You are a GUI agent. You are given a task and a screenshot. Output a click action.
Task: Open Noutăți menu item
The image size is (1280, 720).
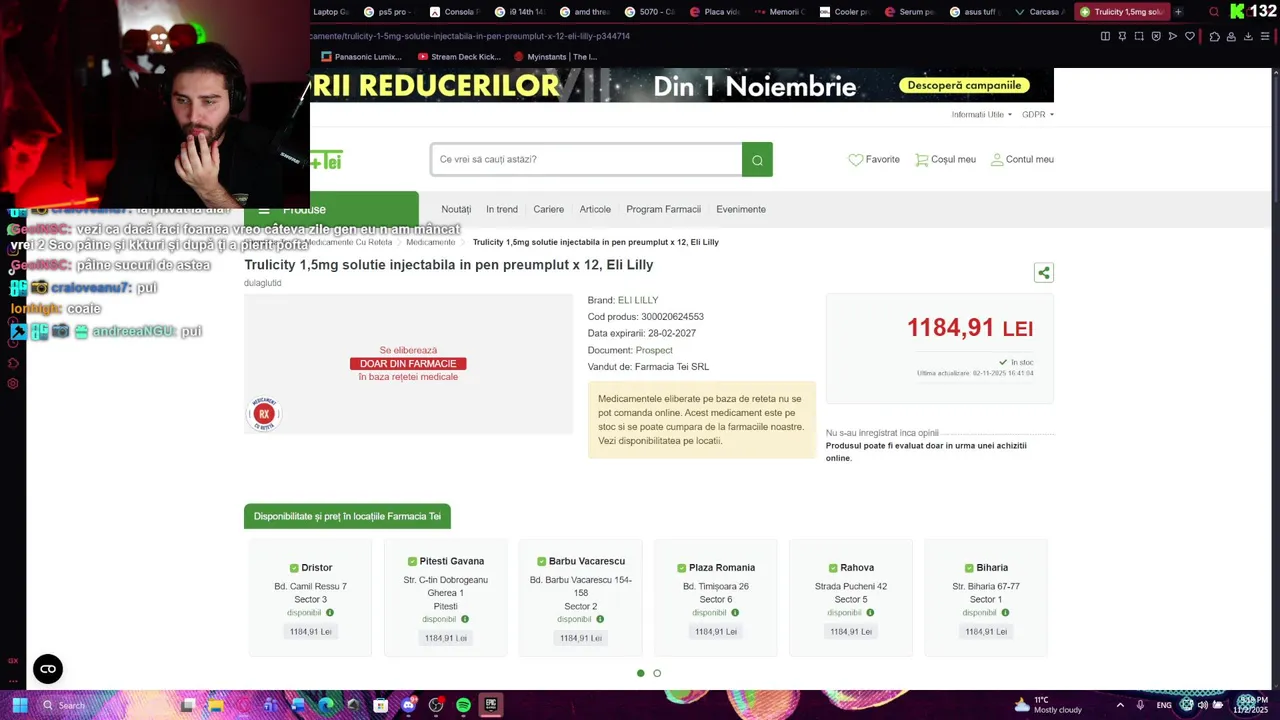click(456, 209)
